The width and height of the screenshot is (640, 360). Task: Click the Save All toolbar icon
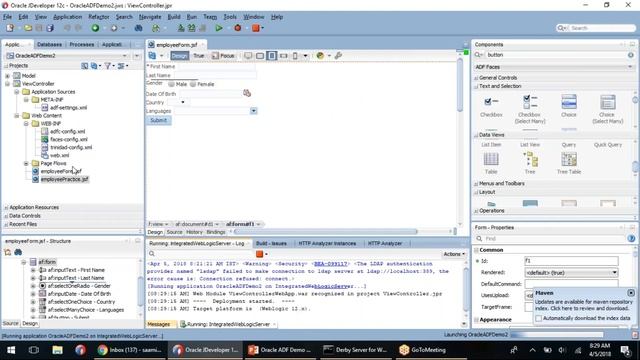pyautogui.click(x=50, y=28)
